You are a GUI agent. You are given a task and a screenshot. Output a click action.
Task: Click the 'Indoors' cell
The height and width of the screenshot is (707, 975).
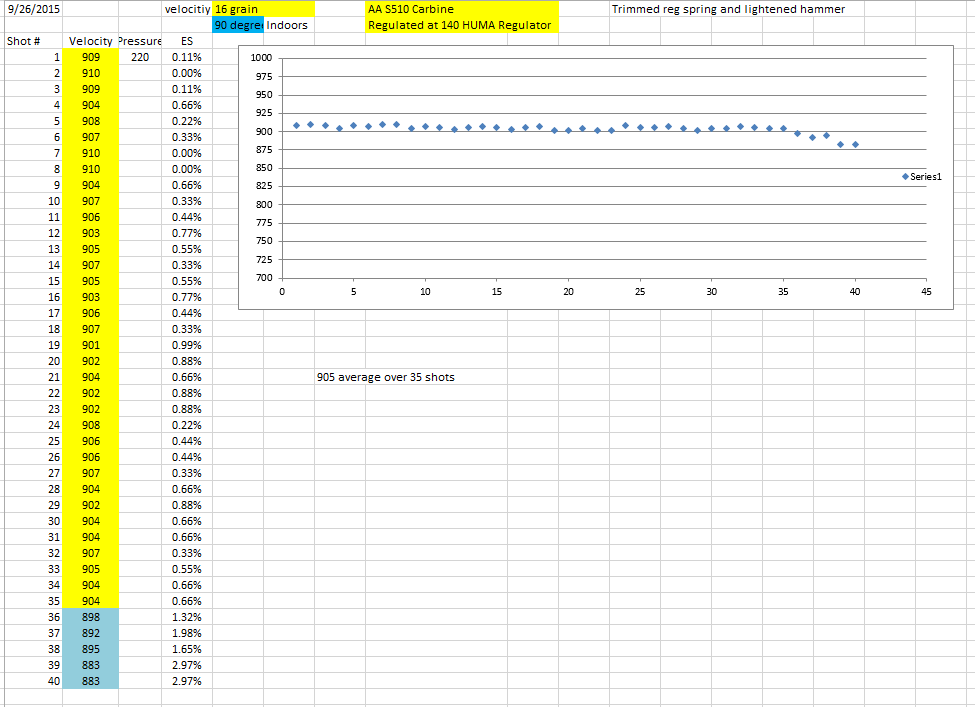coord(289,25)
